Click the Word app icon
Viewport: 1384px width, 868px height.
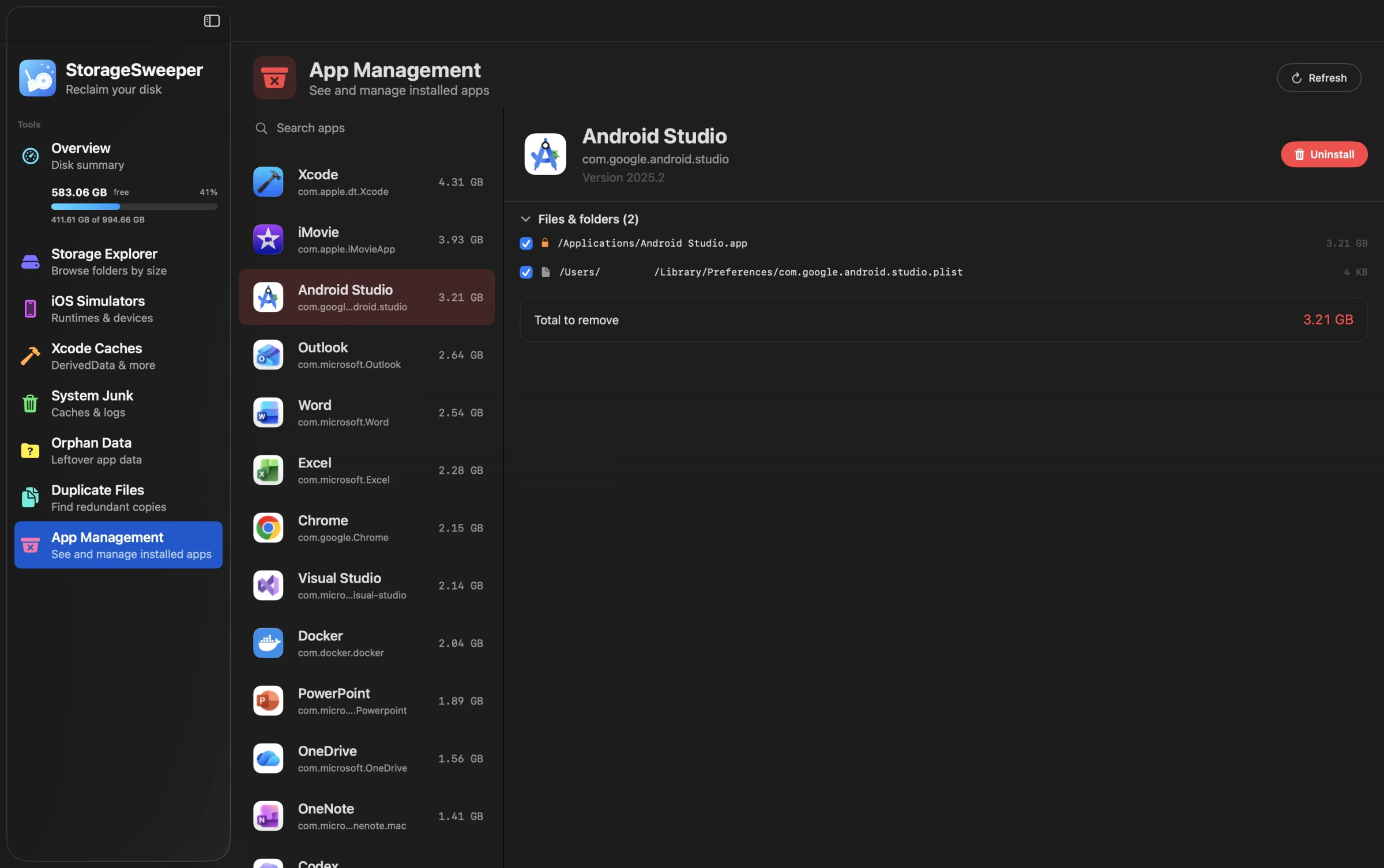[x=268, y=413]
